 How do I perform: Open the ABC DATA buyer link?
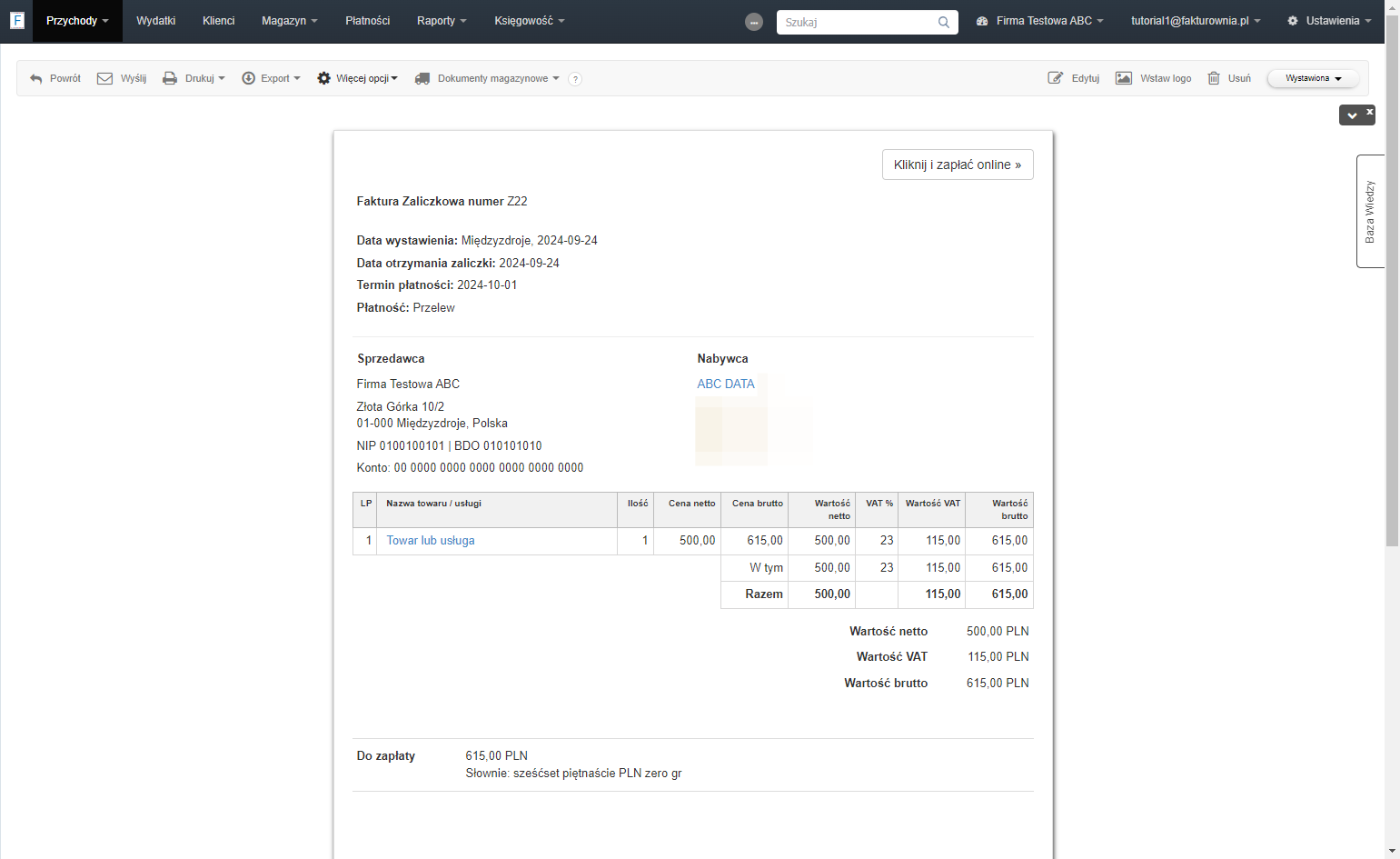pyautogui.click(x=726, y=384)
